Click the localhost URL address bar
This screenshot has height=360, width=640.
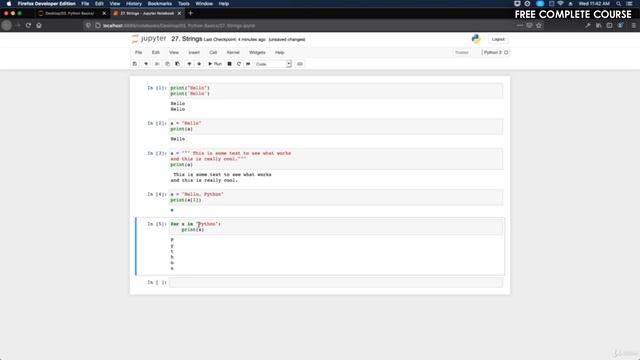click(302, 25)
